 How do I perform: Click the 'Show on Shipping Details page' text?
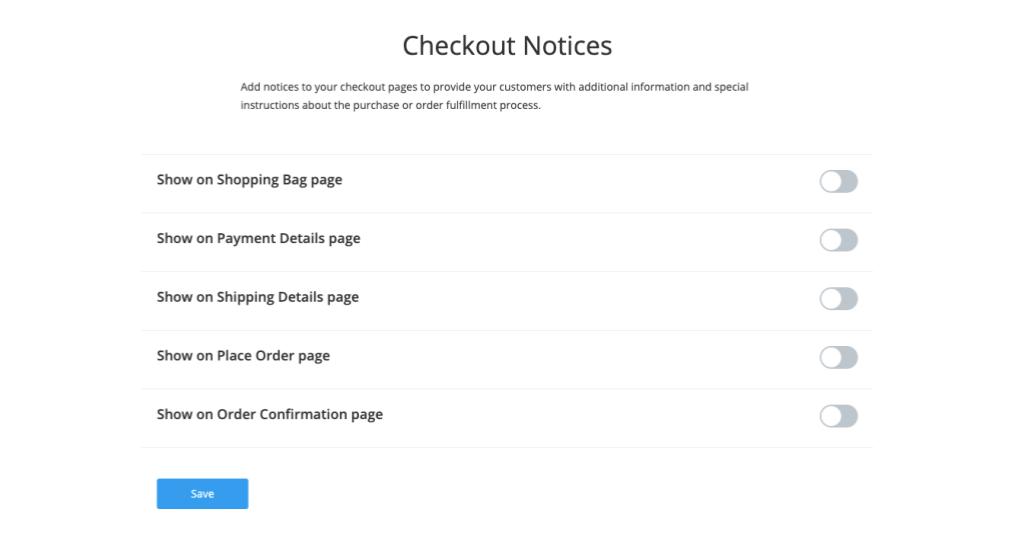click(257, 297)
